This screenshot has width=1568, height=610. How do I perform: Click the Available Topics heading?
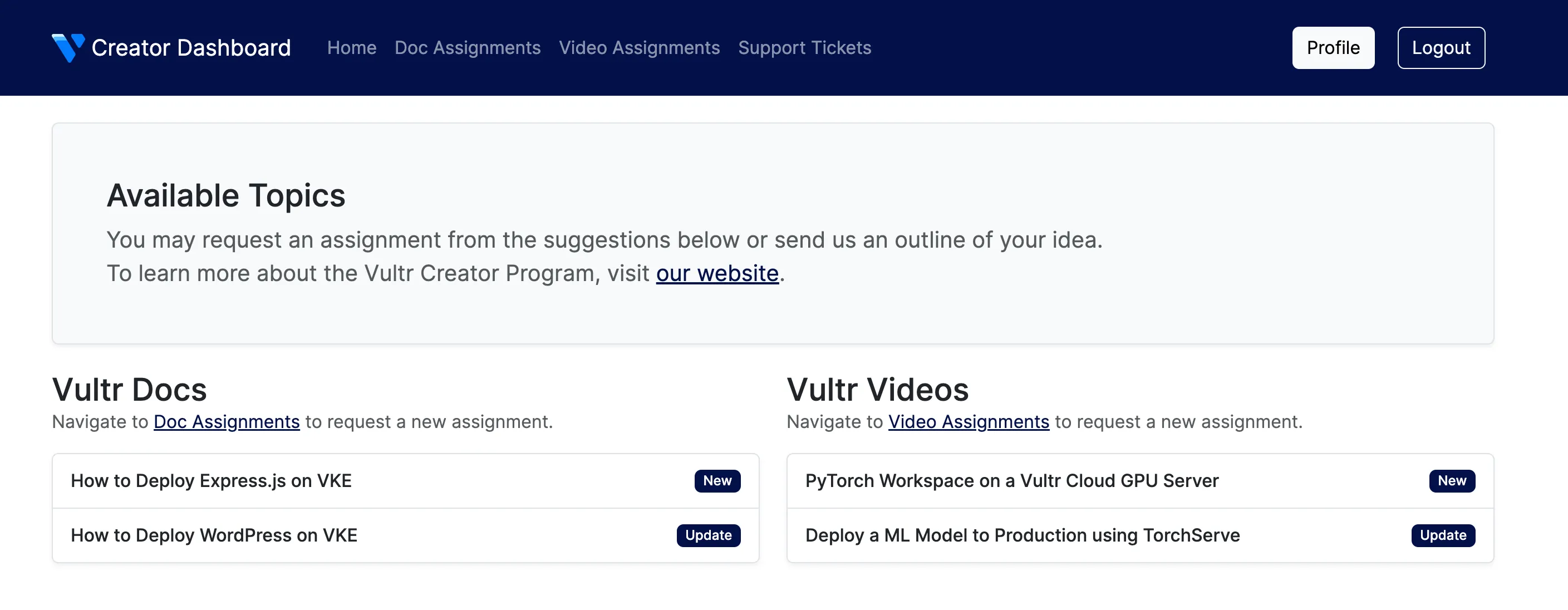coord(226,195)
